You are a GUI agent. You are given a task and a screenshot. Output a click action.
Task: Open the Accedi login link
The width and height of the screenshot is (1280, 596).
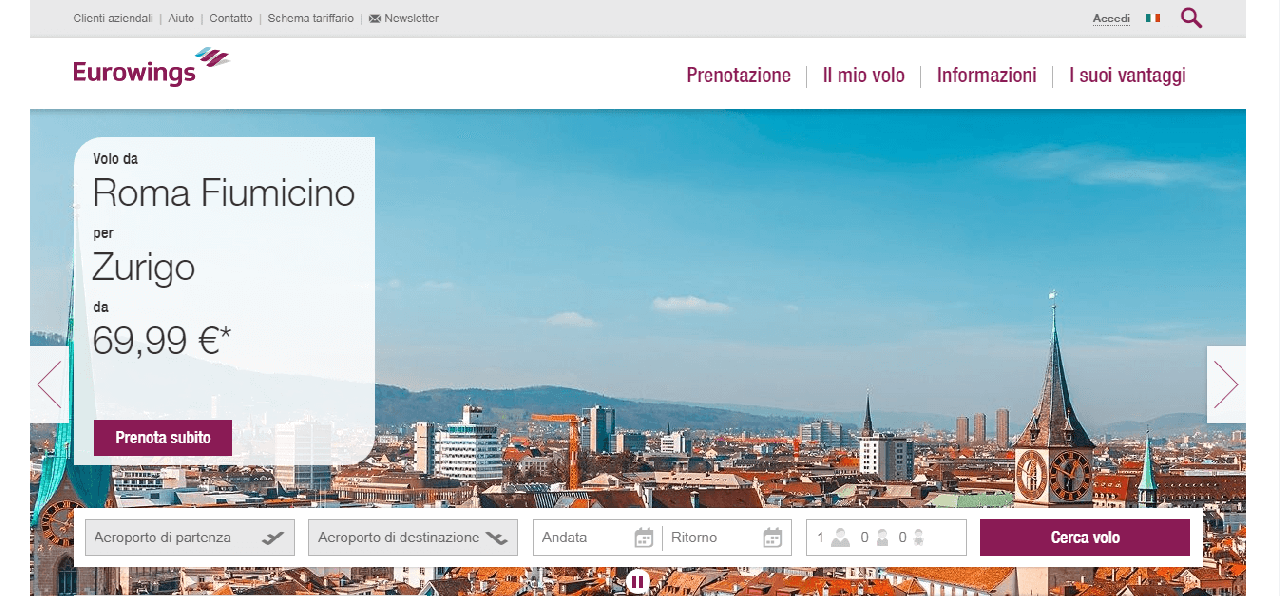[x=1110, y=17]
